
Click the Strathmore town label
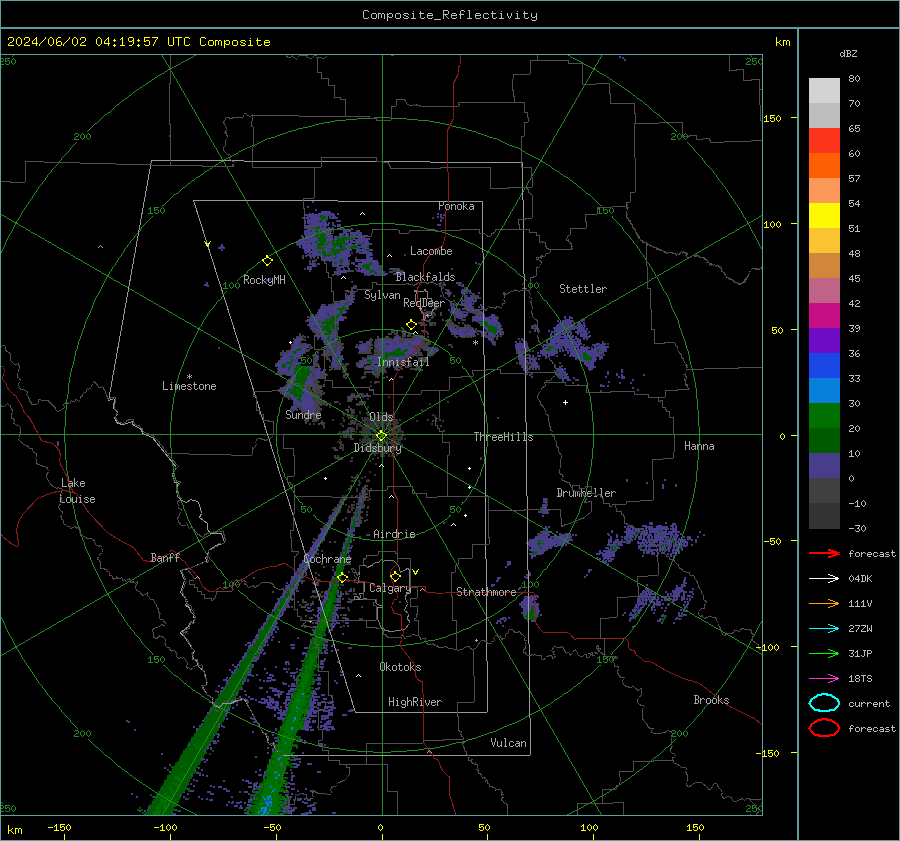click(486, 592)
